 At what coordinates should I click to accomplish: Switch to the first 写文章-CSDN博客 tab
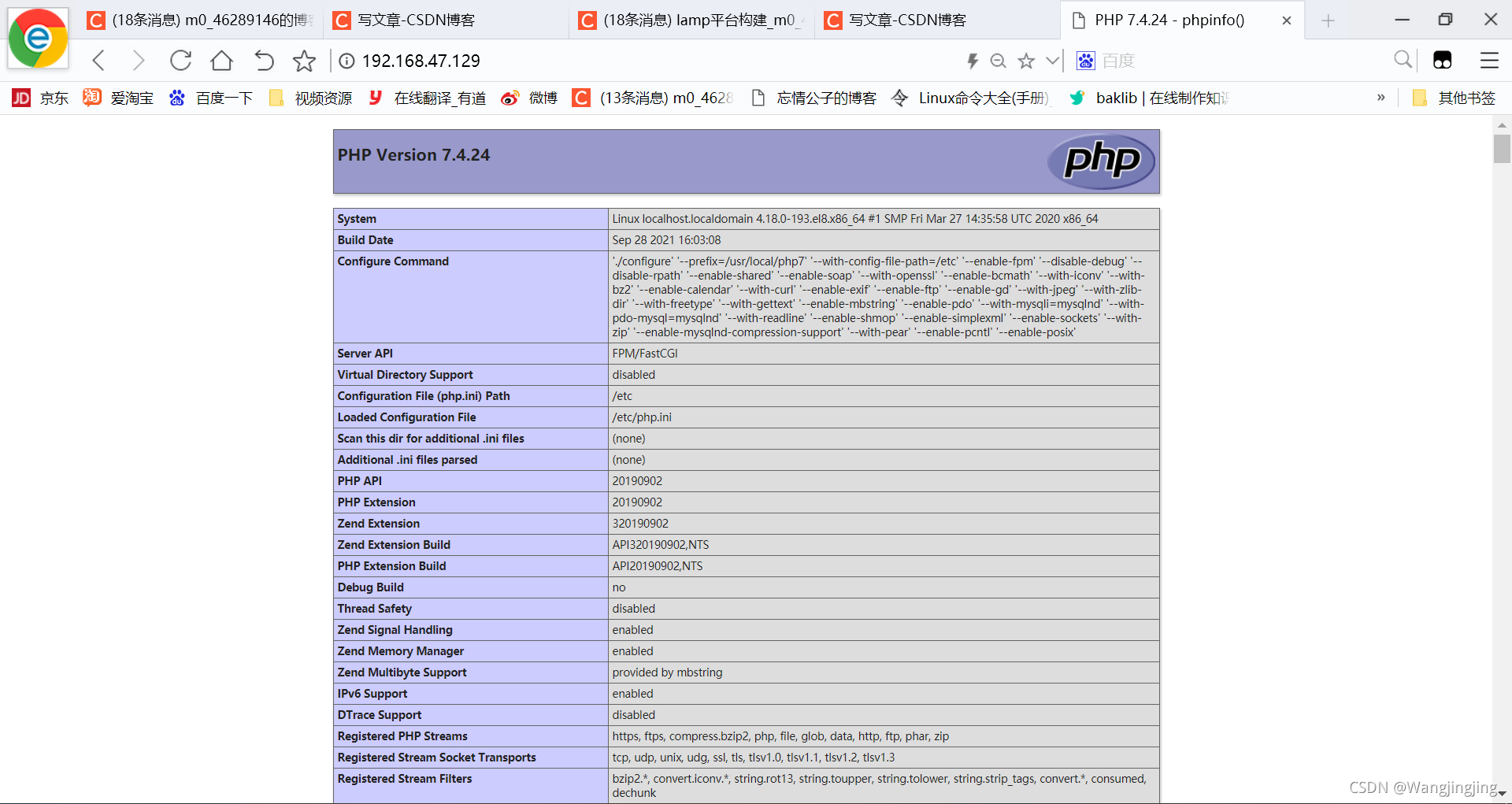tap(447, 20)
